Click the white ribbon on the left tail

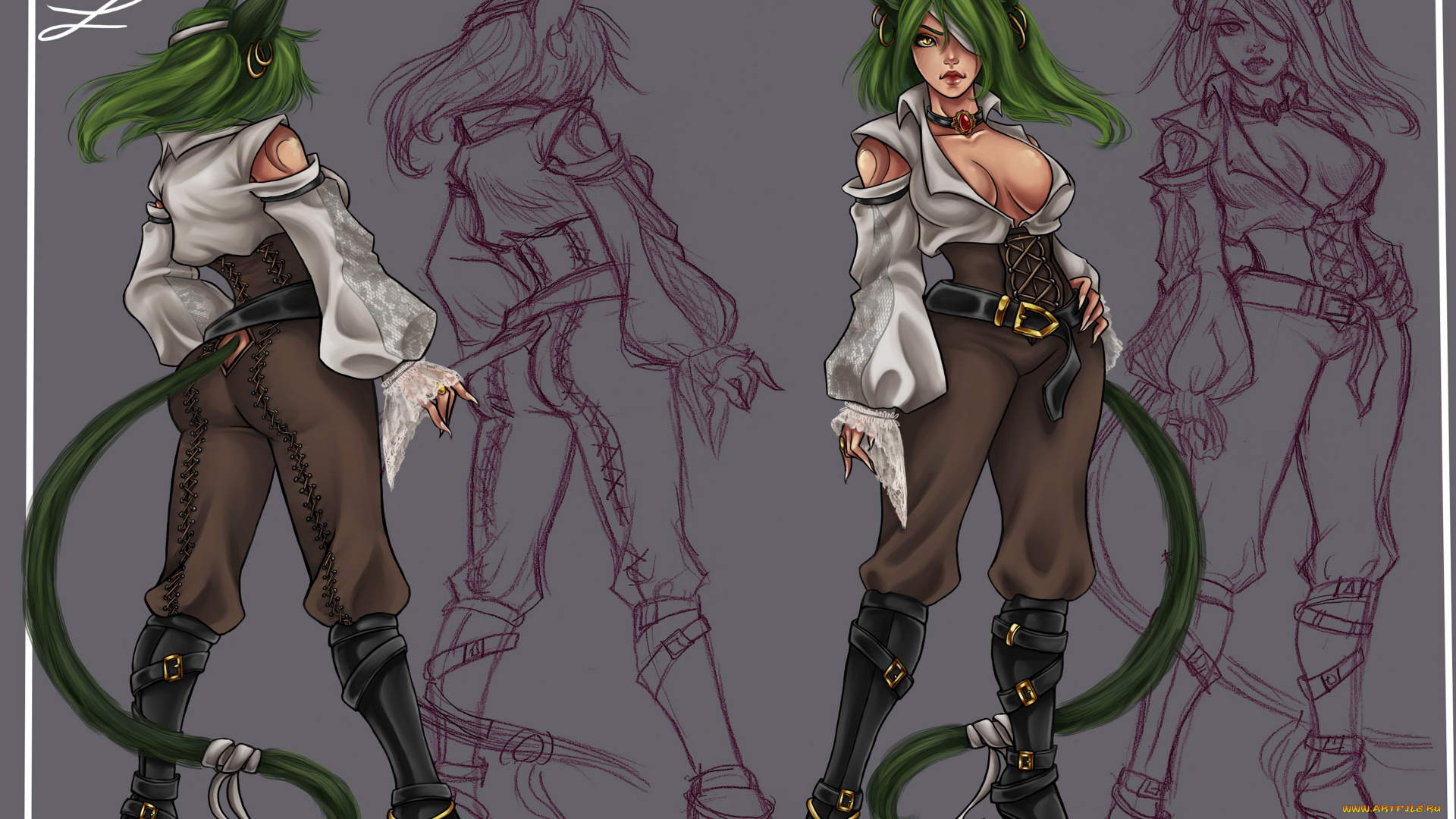[x=231, y=758]
